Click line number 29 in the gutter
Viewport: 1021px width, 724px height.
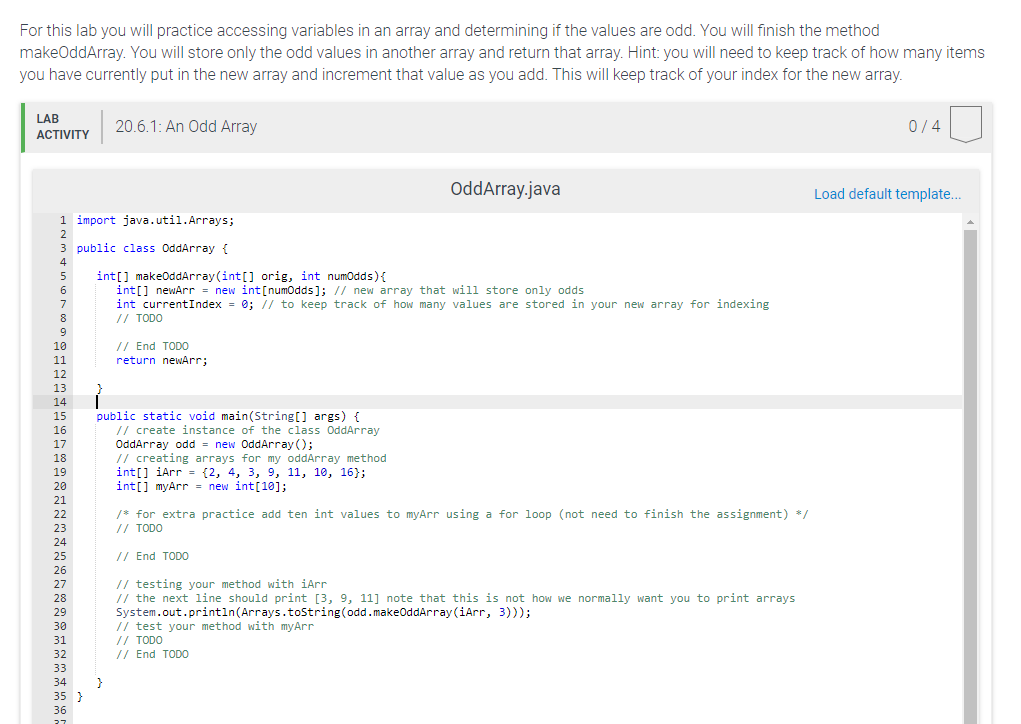(60, 612)
